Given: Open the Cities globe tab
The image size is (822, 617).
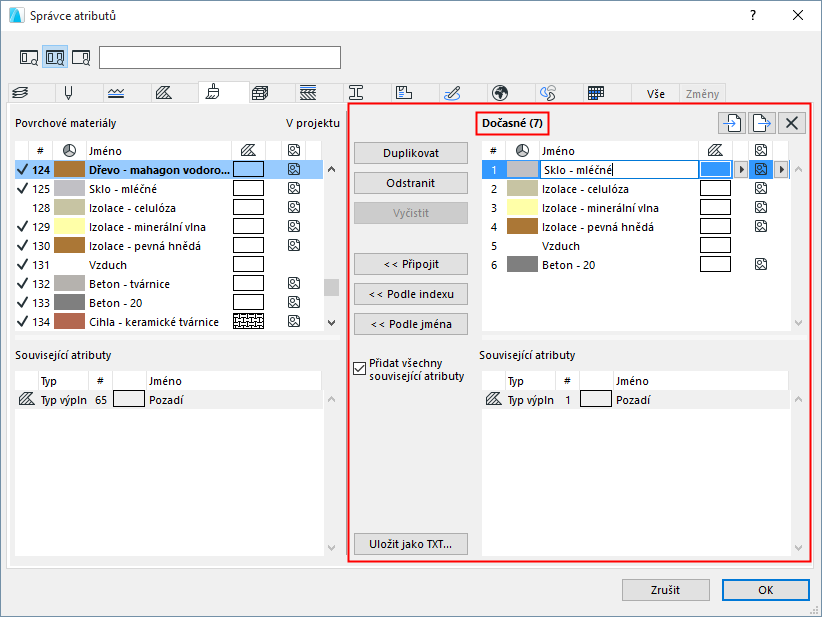Looking at the screenshot, I should tap(500, 93).
